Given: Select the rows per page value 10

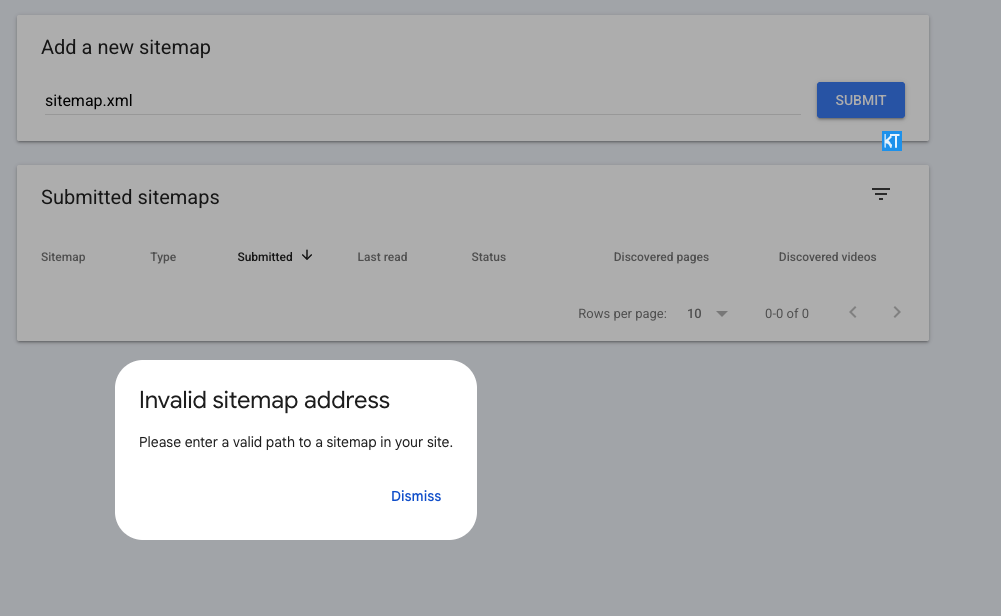Looking at the screenshot, I should [x=694, y=313].
